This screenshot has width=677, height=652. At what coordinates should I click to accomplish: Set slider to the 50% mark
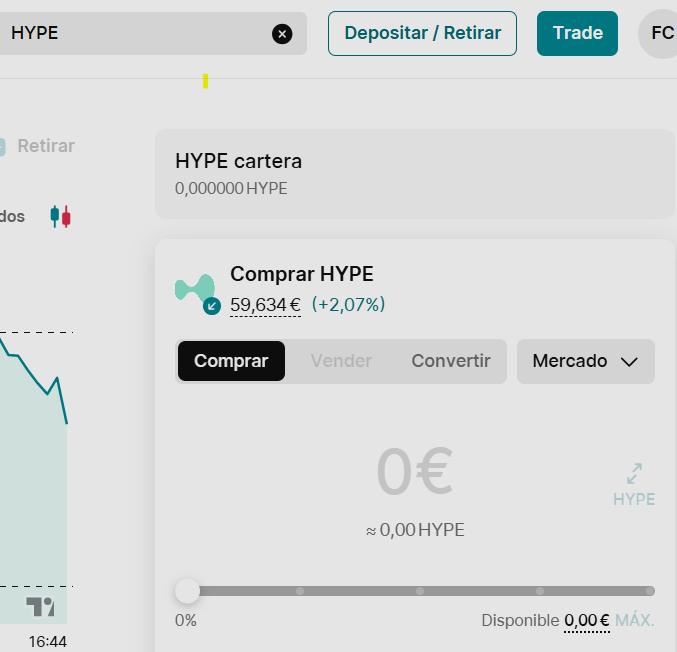[420, 591]
